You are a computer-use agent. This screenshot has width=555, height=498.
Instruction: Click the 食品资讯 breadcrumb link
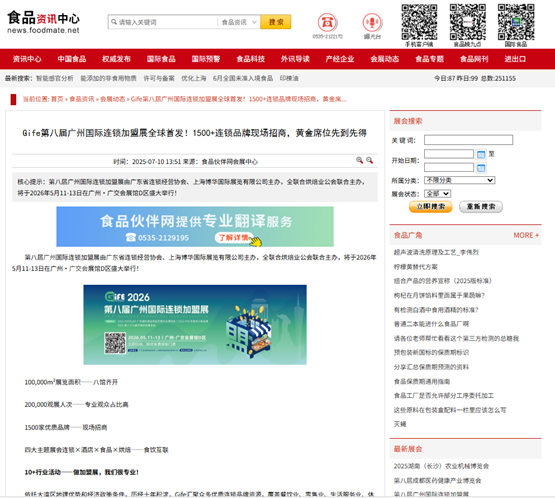click(82, 99)
